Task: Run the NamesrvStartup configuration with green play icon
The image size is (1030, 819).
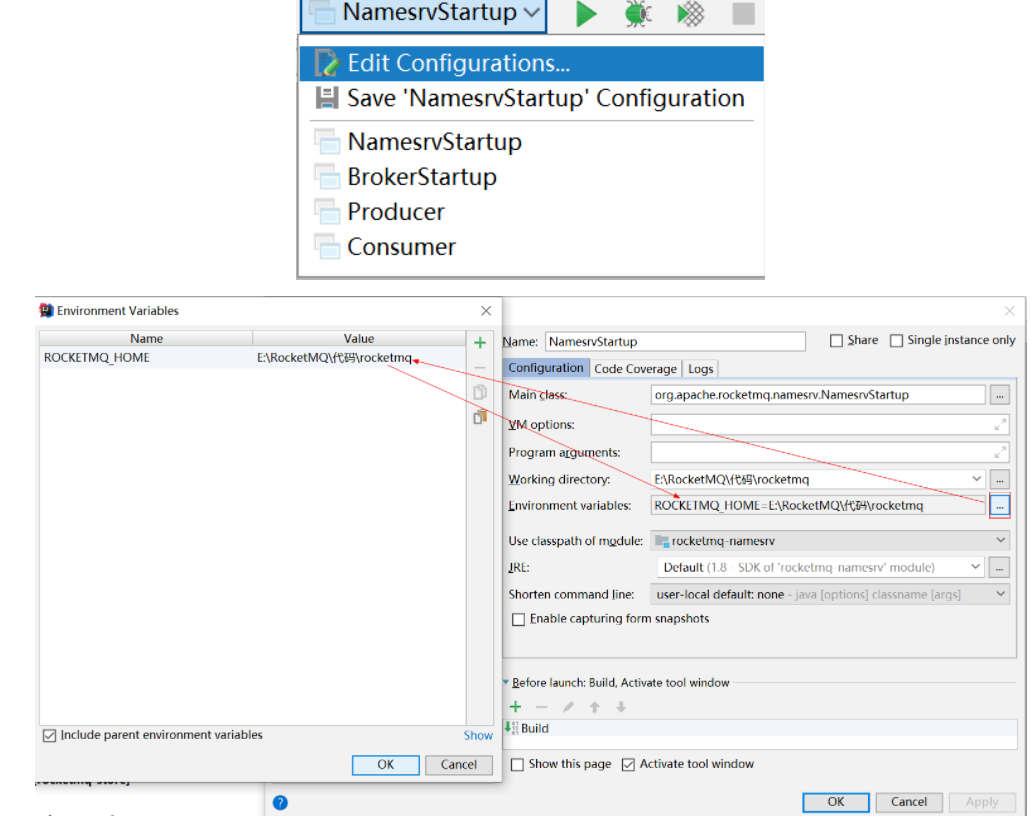Action: pyautogui.click(x=586, y=14)
